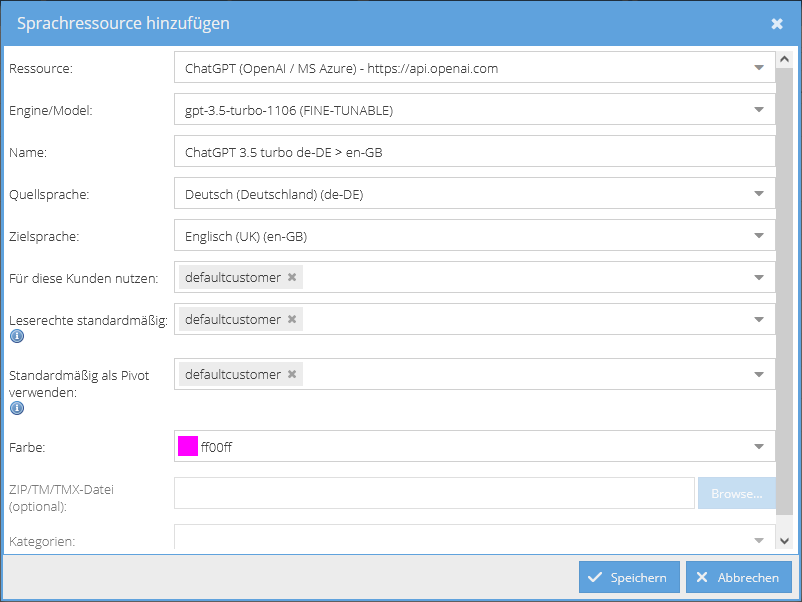Click Browse... button for TMX file
802x602 pixels.
tap(737, 494)
